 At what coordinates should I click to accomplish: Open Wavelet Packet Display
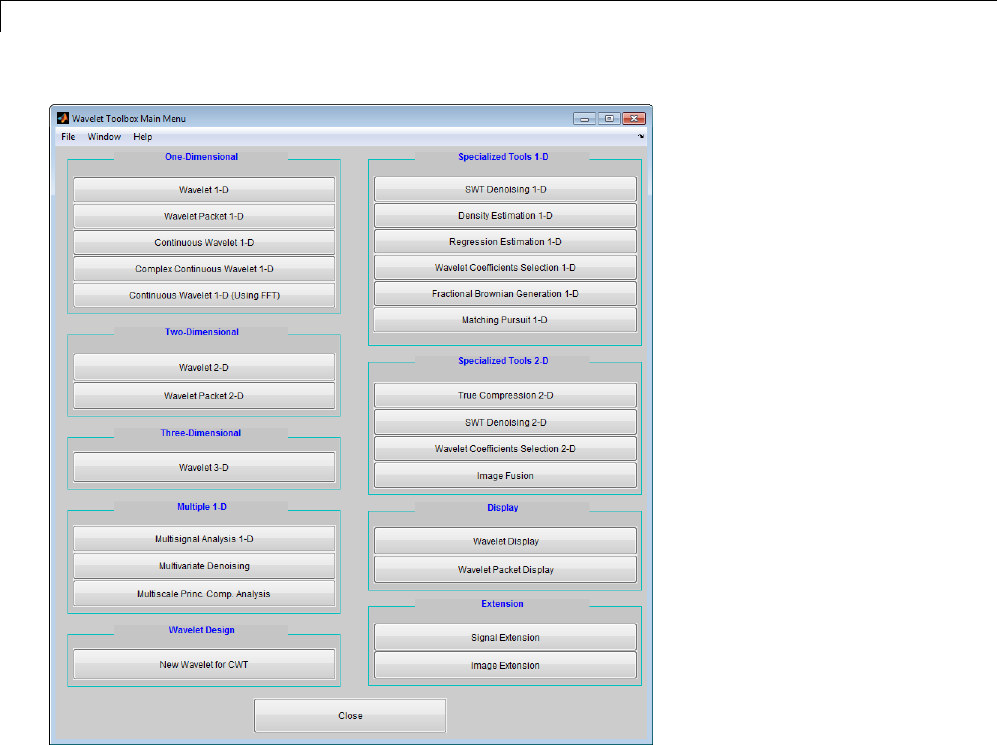[505, 570]
